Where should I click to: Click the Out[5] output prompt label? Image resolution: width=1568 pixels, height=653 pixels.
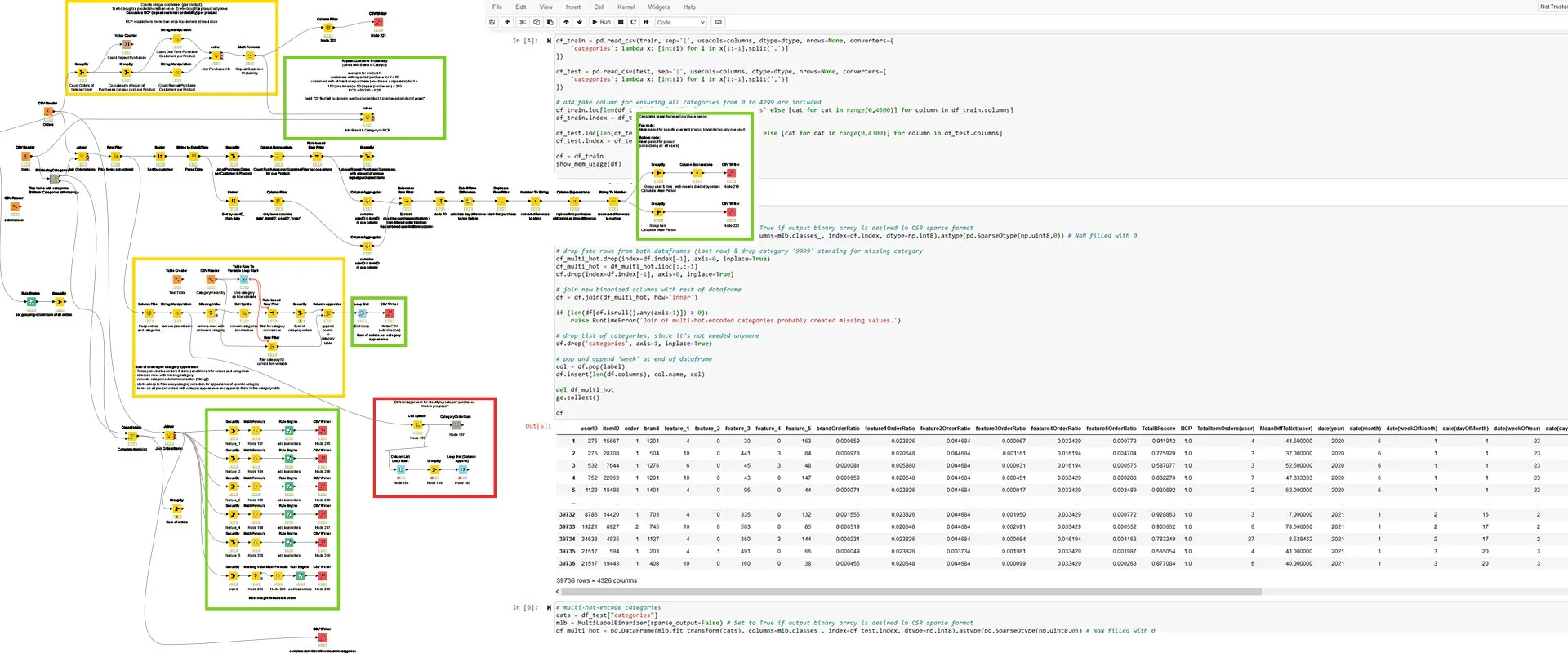537,426
